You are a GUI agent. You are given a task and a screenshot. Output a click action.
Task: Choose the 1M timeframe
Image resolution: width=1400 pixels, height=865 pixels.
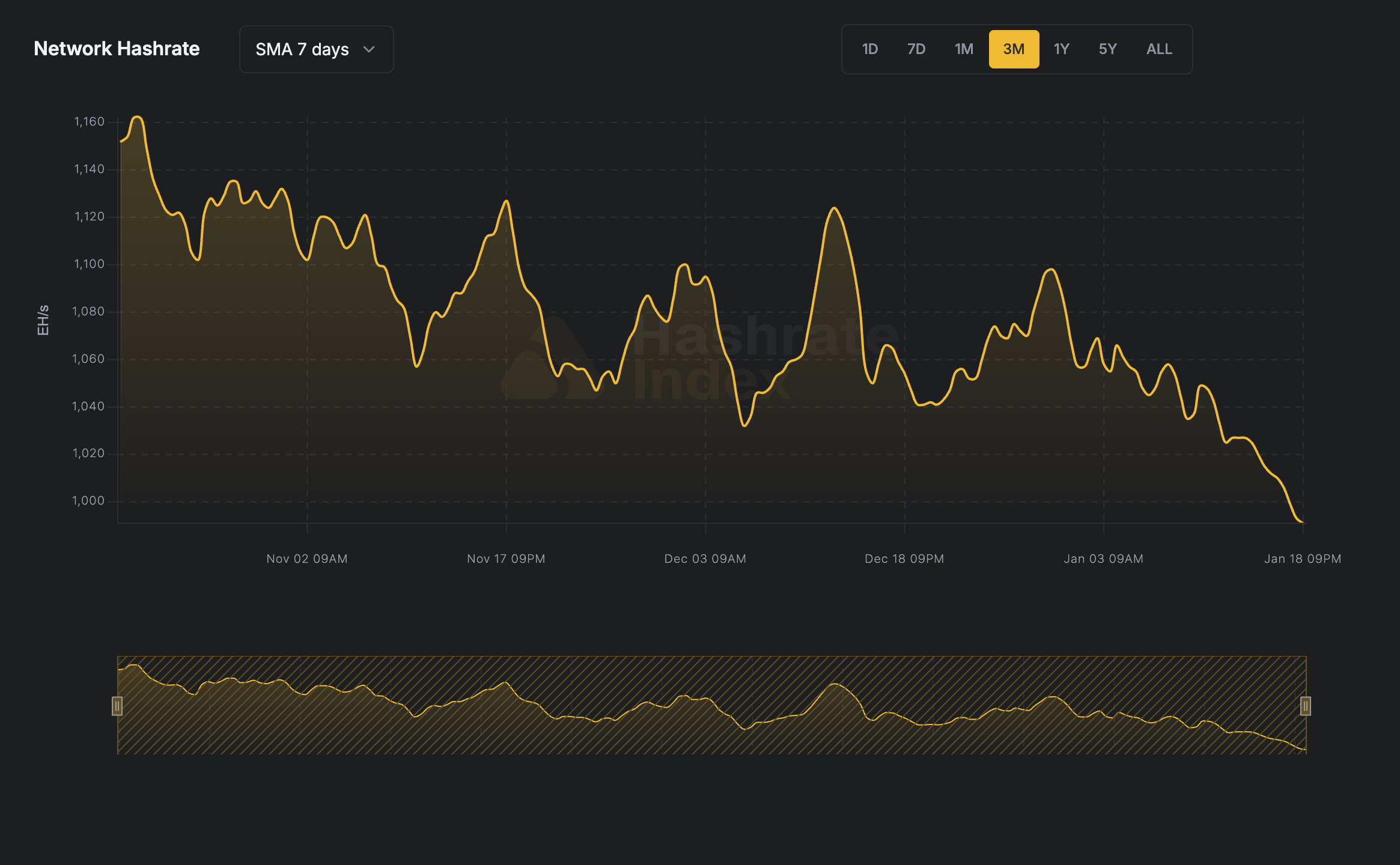(964, 49)
